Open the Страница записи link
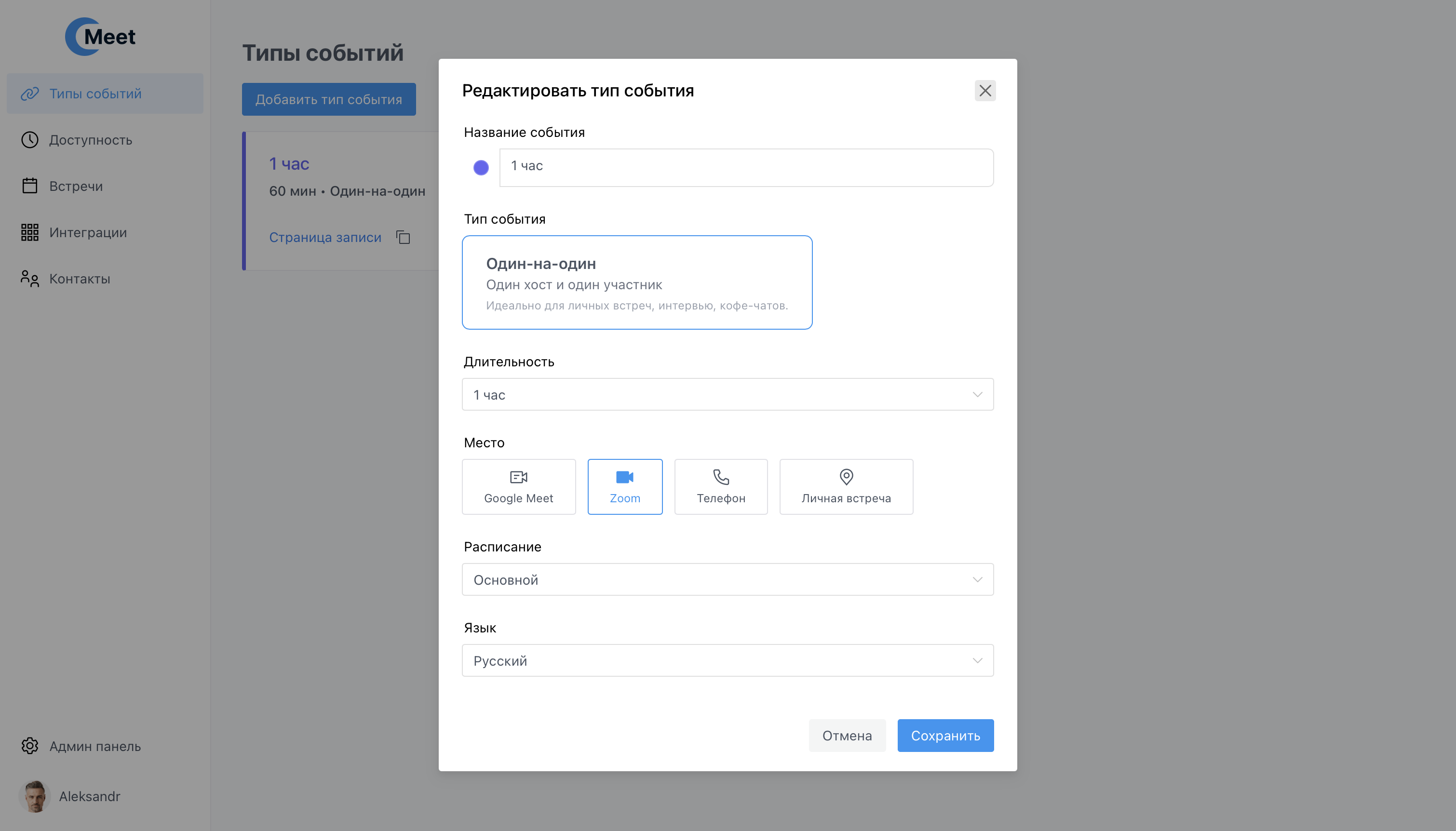 pyautogui.click(x=325, y=238)
